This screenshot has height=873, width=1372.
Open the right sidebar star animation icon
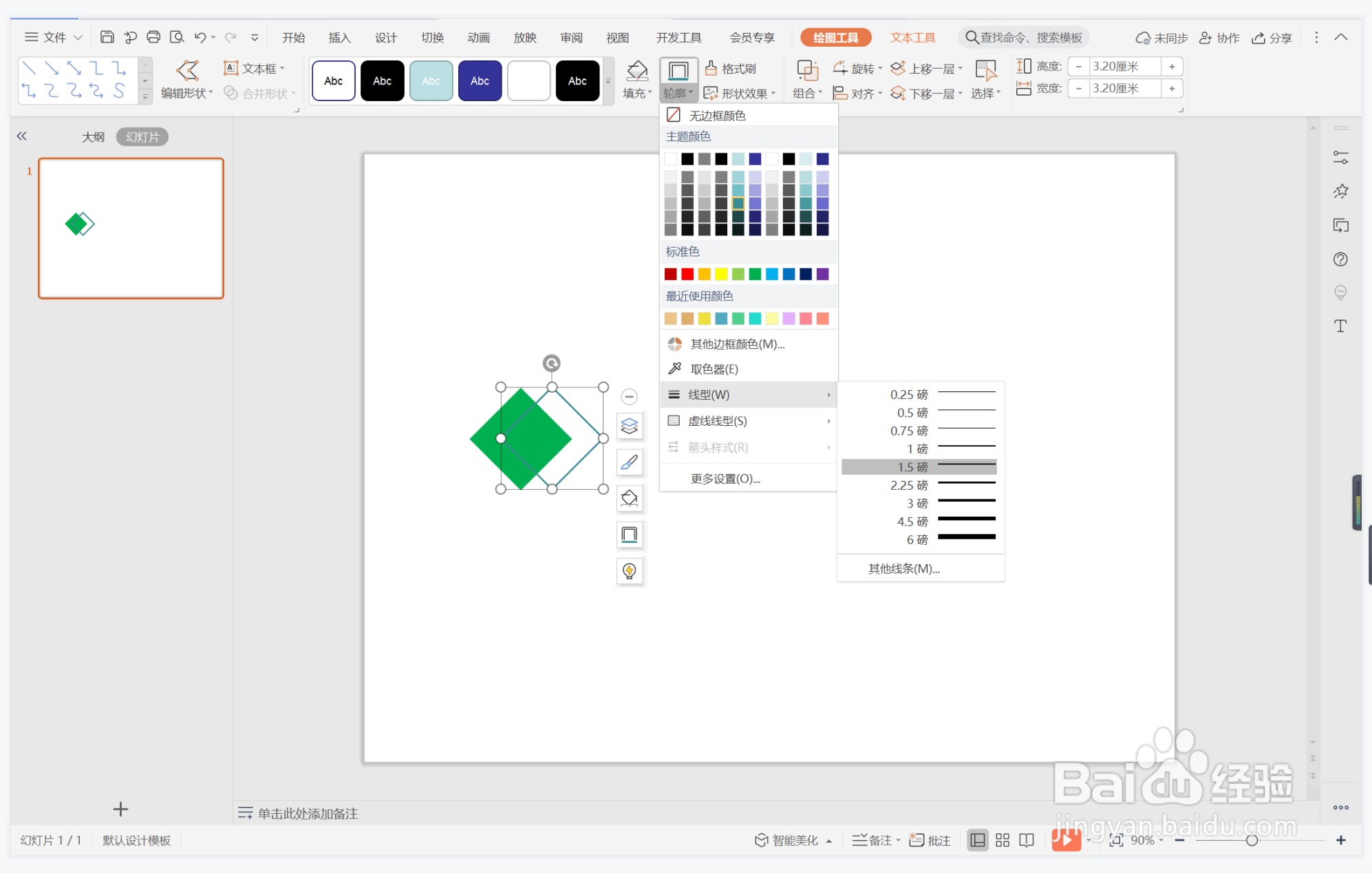point(1340,191)
